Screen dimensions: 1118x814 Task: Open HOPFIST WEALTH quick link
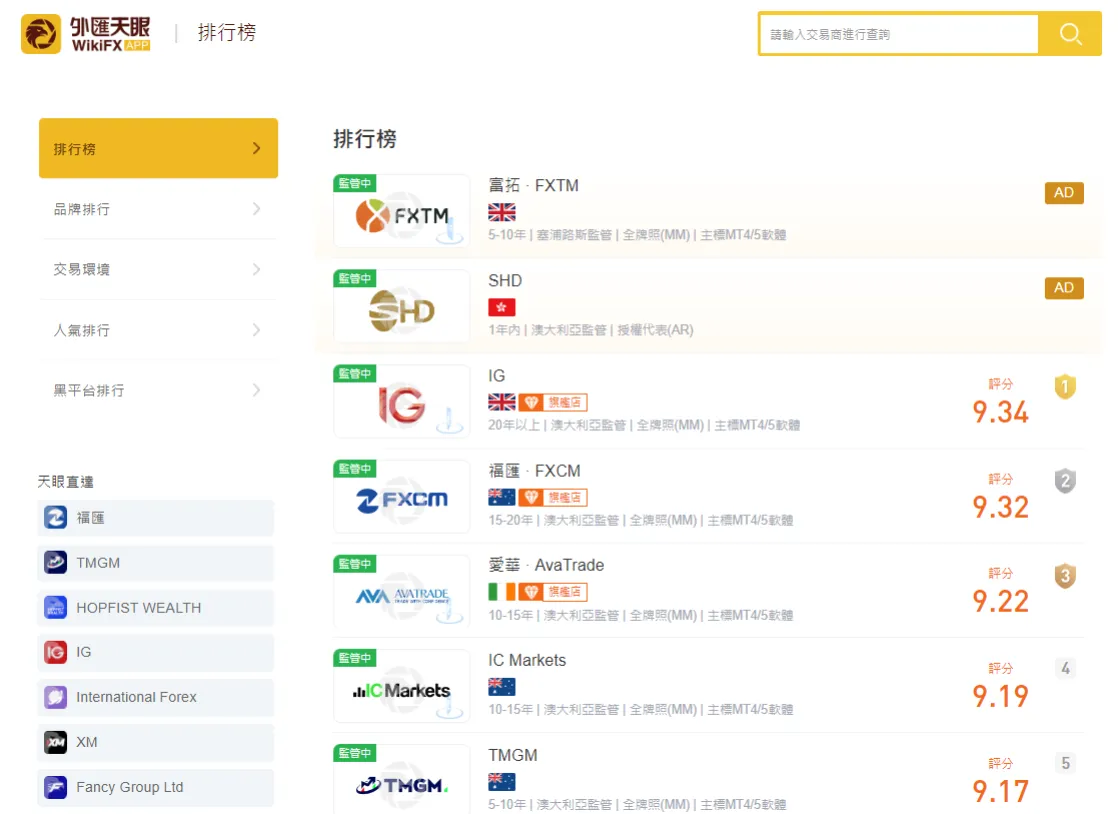point(155,607)
